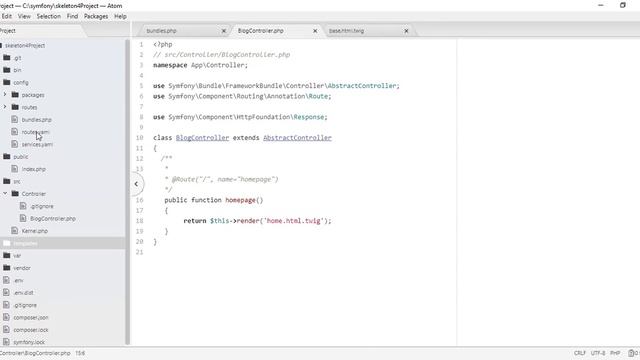Select the highlighted templates folder row
The height and width of the screenshot is (360, 640).
click(62, 243)
